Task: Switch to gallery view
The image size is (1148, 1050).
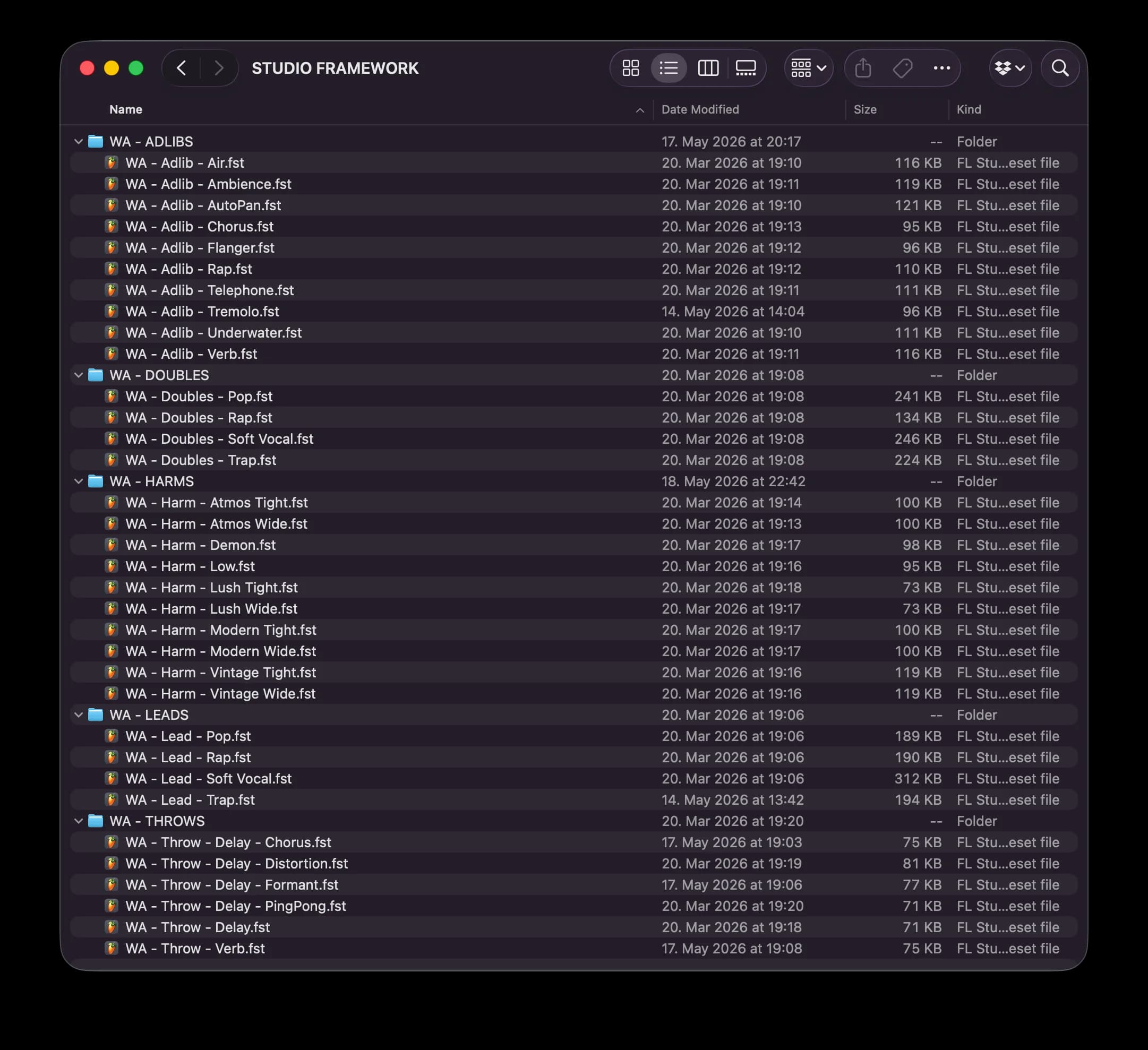Action: [x=746, y=68]
